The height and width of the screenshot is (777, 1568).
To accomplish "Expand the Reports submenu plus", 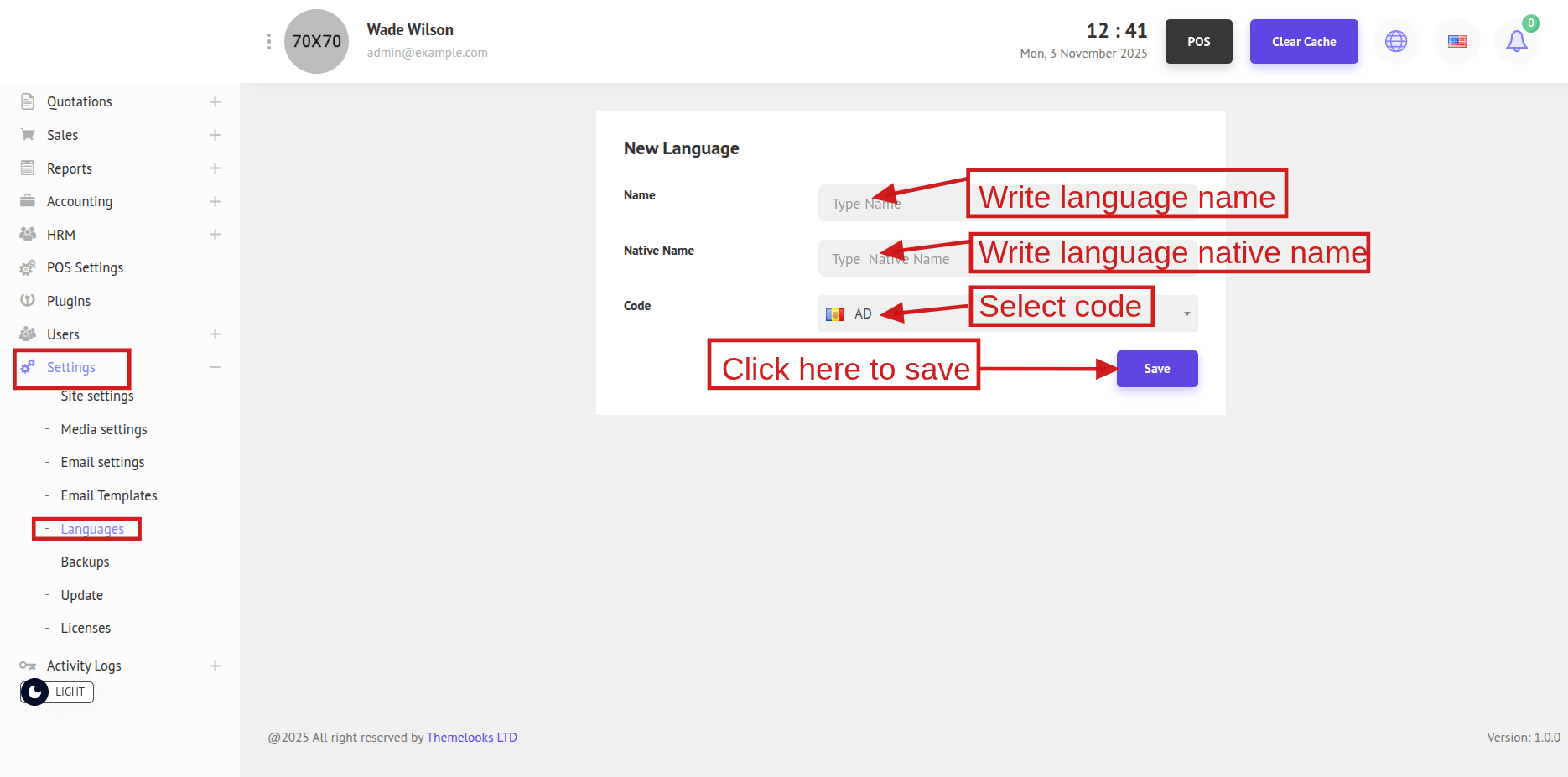I will coord(215,168).
